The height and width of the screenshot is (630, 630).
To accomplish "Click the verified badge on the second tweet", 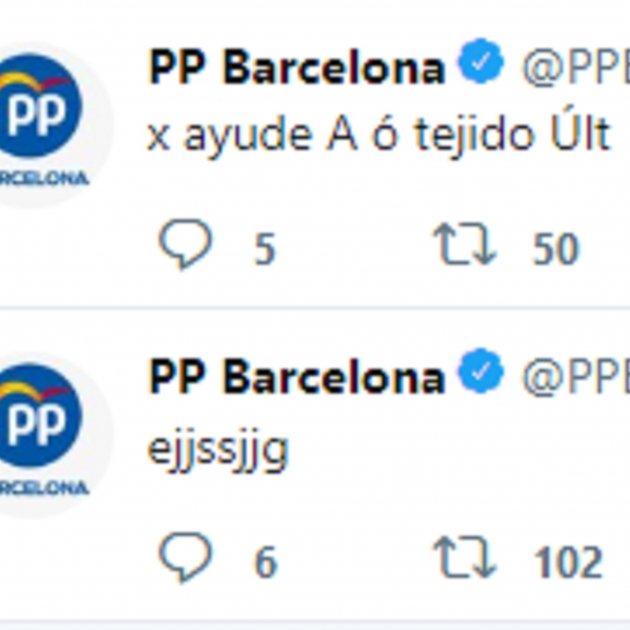I will tap(481, 370).
